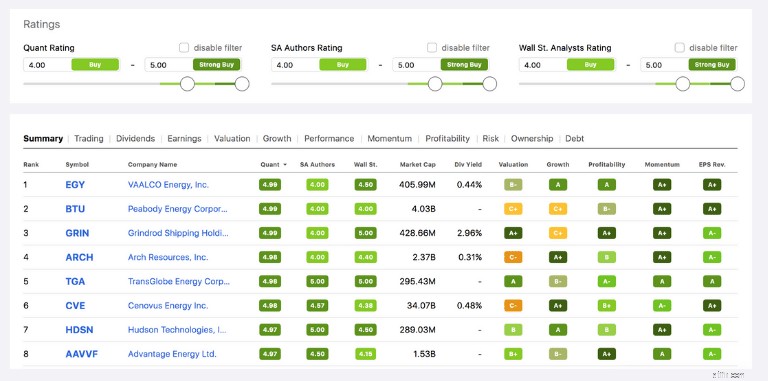
Task: Click EGY EPS Rev. A+ grade badge
Action: [x=712, y=185]
